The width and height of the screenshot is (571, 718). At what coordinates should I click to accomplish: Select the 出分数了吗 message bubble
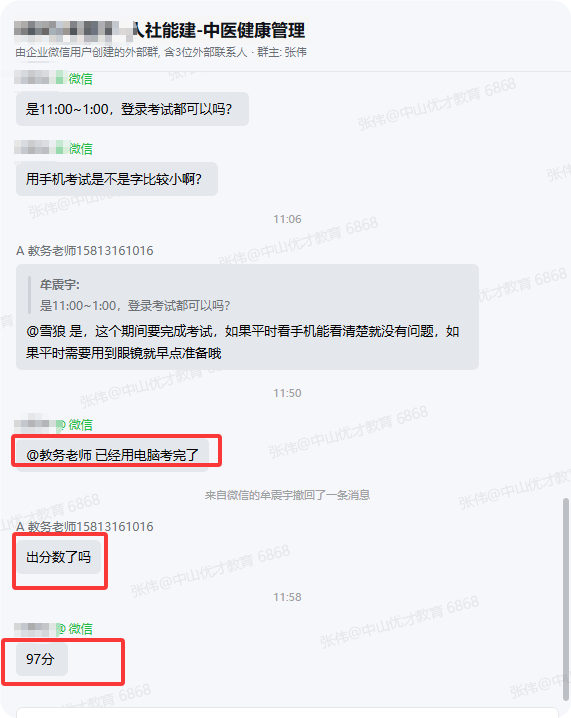pyautogui.click(x=59, y=557)
